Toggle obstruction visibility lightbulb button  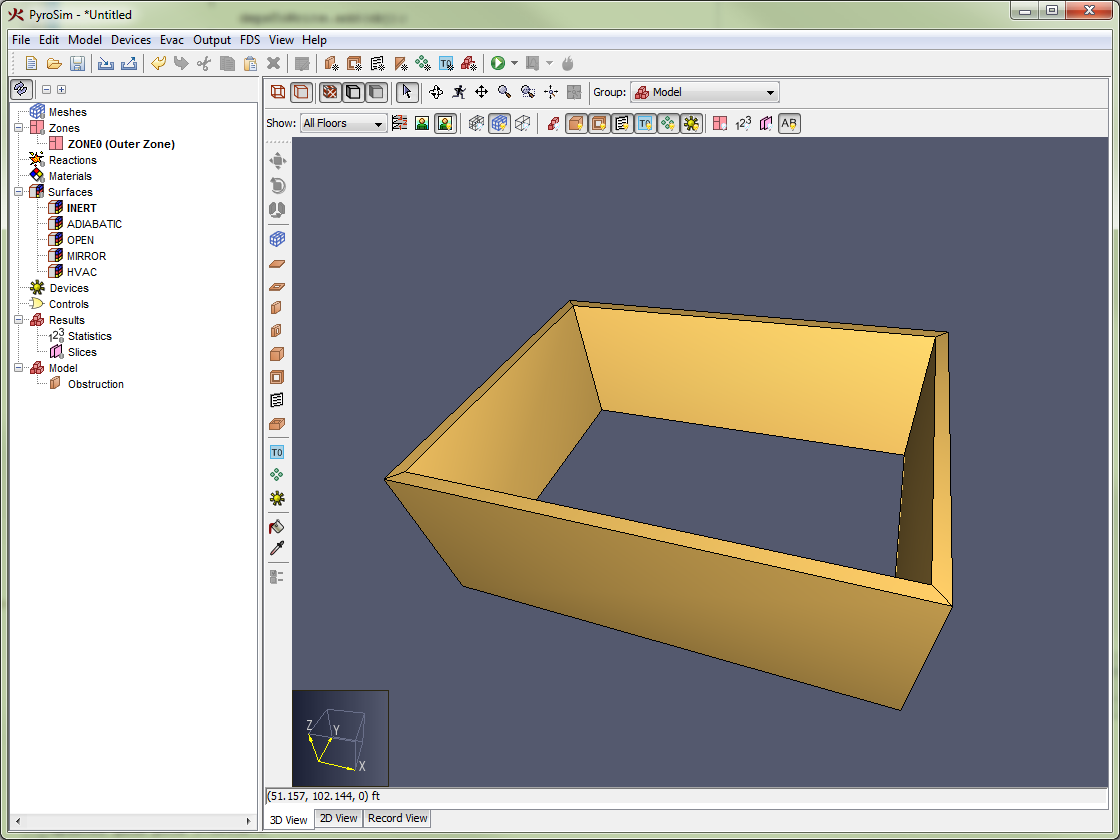[576, 124]
